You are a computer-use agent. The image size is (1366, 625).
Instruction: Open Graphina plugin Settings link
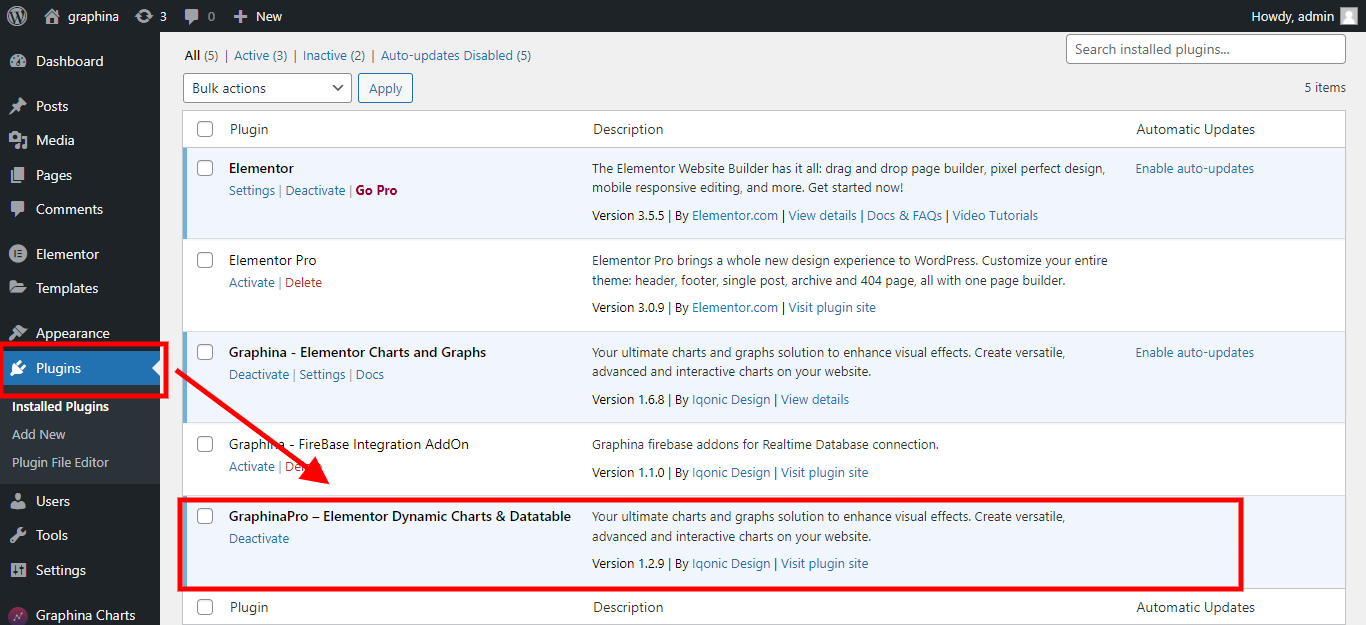pyautogui.click(x=322, y=375)
